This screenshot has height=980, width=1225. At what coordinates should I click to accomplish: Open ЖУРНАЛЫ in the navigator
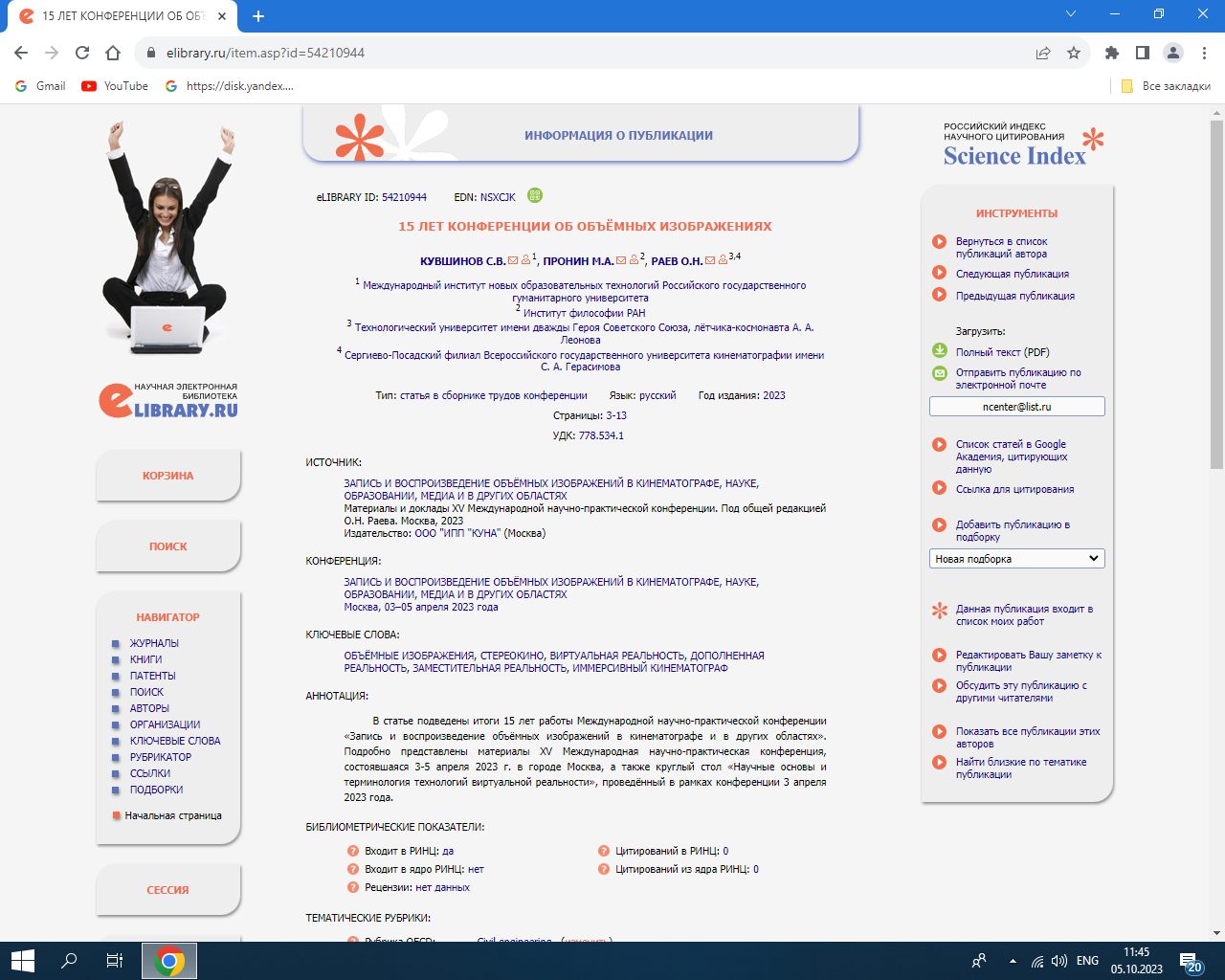coord(154,643)
